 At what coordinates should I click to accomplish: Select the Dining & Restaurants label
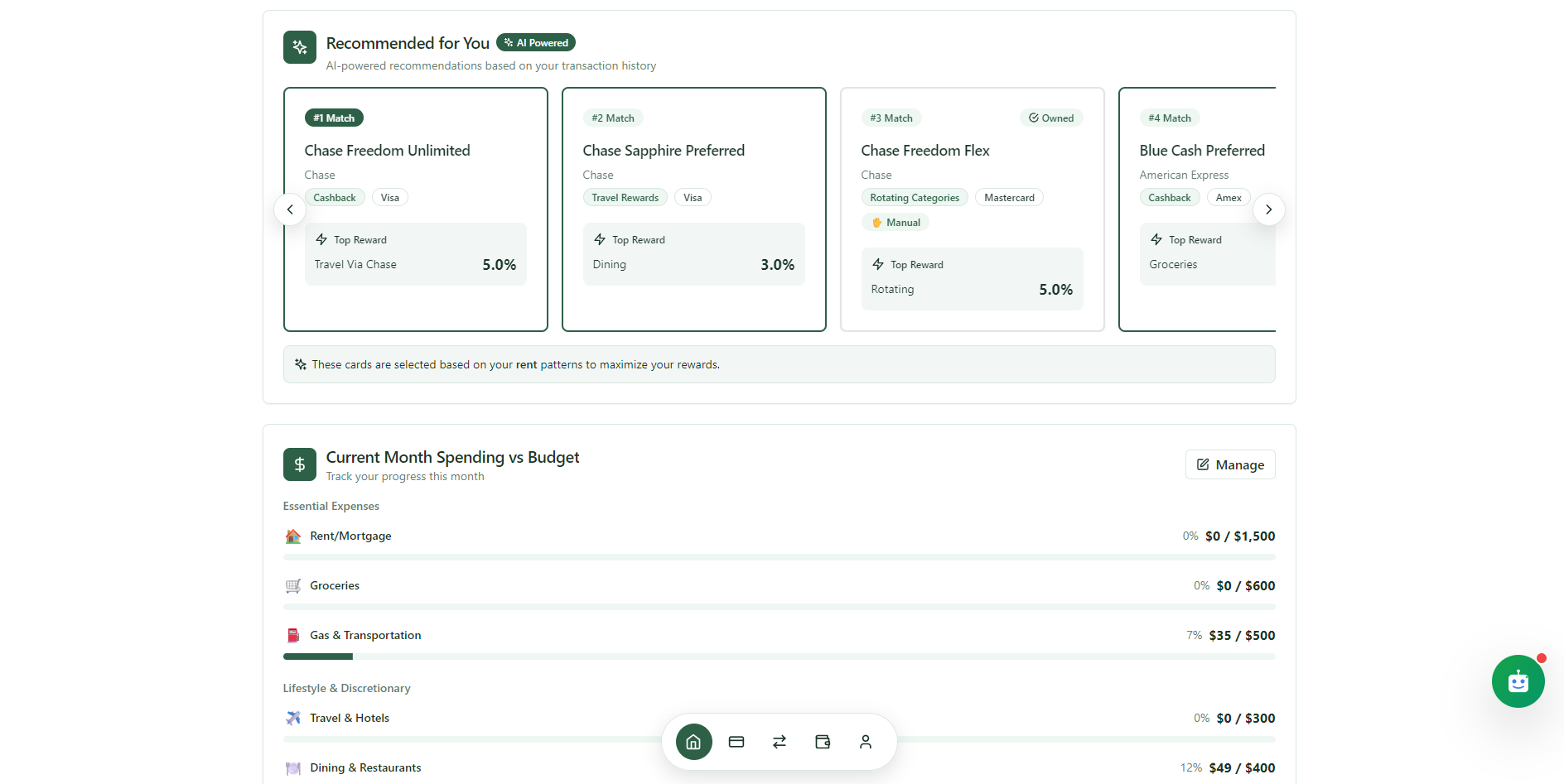365,767
